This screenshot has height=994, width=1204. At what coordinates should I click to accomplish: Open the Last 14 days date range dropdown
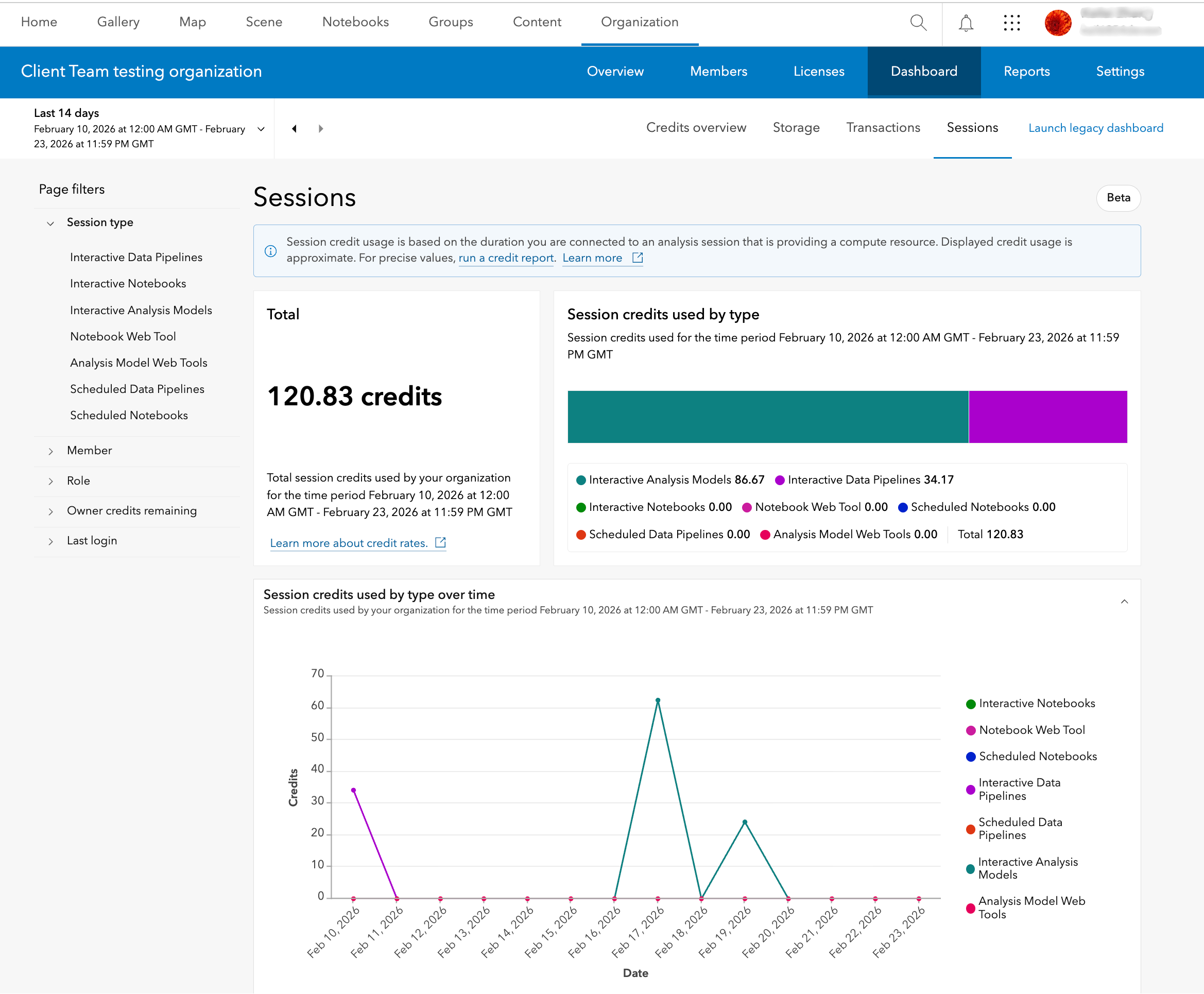(261, 129)
